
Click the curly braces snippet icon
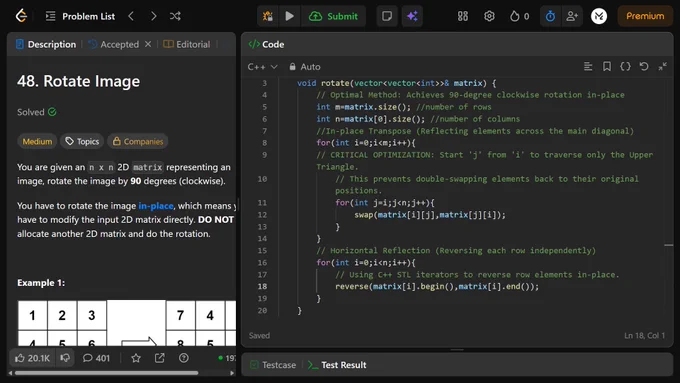point(625,66)
